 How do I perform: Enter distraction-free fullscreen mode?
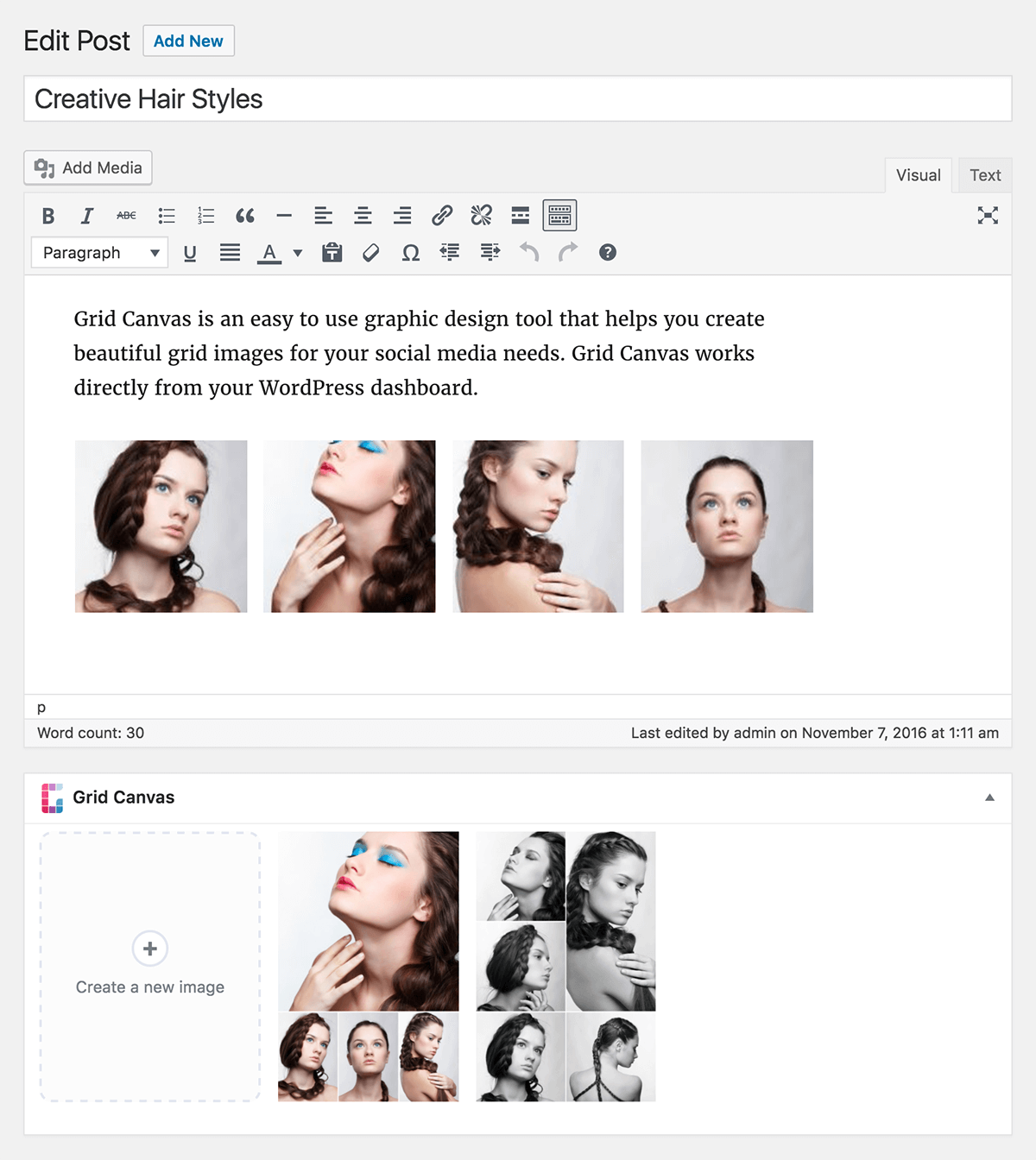[988, 216]
